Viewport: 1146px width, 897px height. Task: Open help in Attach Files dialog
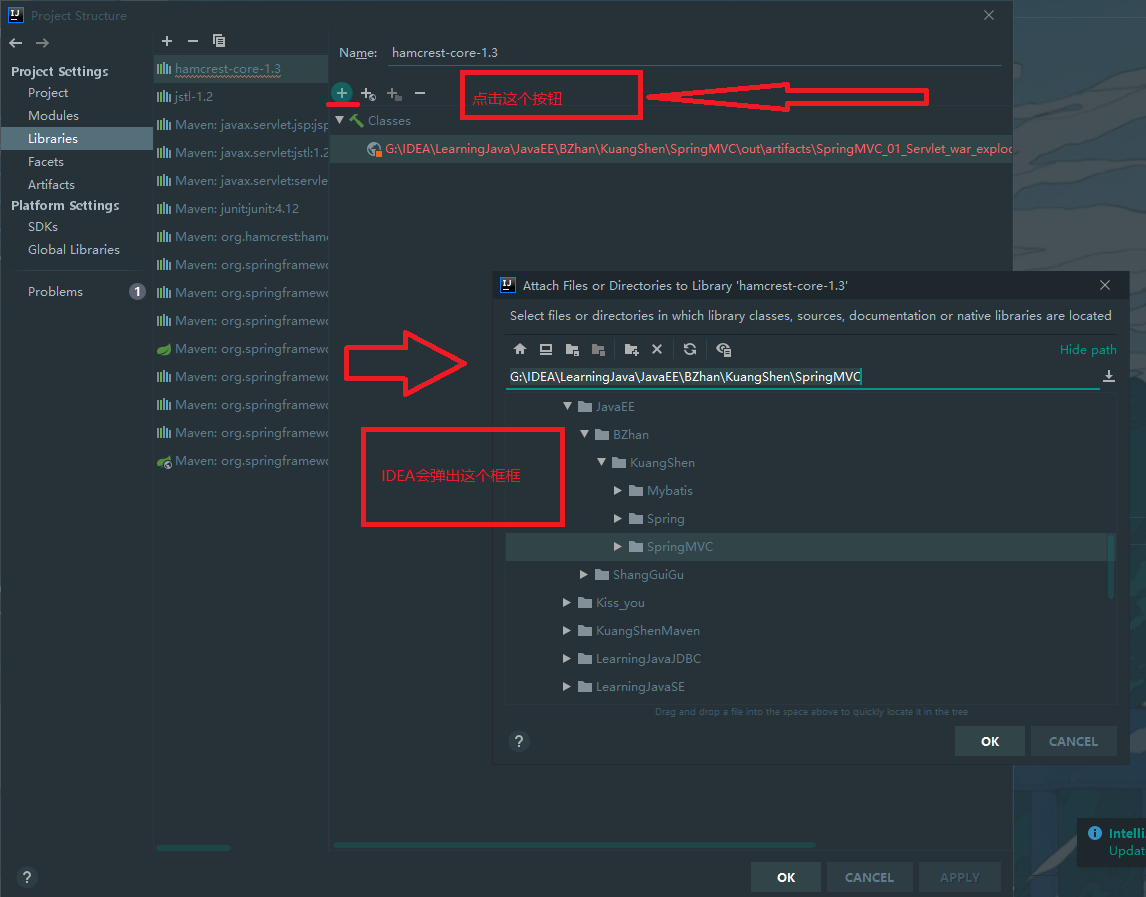(519, 741)
